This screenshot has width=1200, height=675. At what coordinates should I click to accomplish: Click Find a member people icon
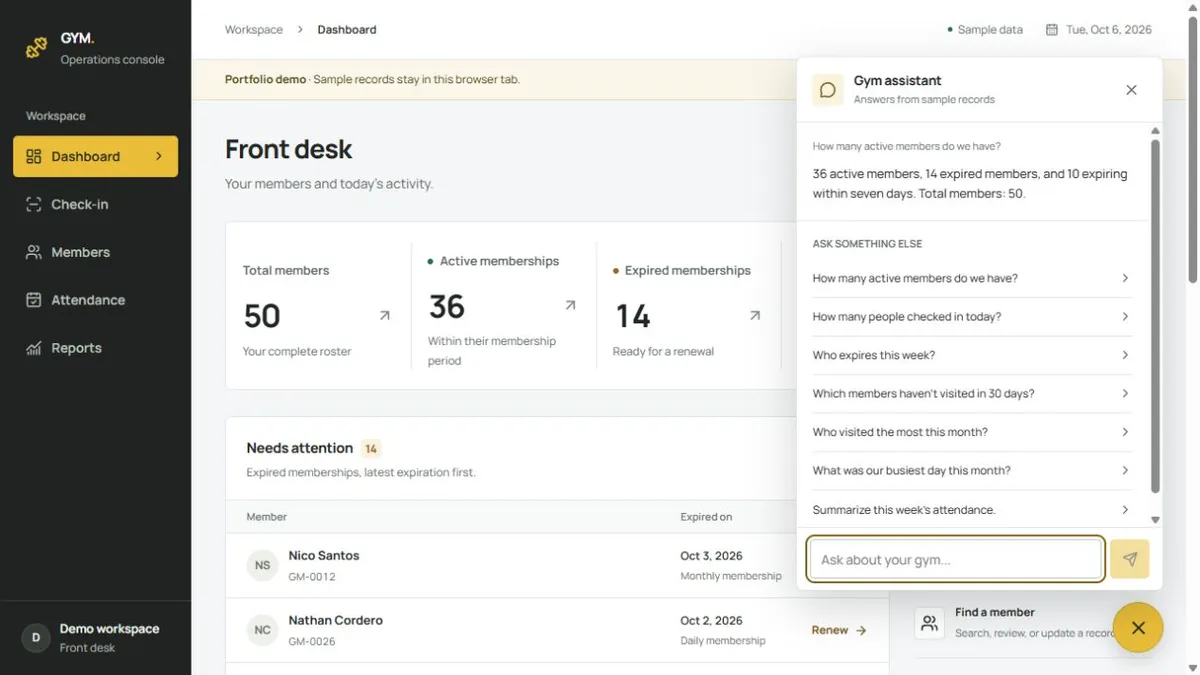point(929,623)
